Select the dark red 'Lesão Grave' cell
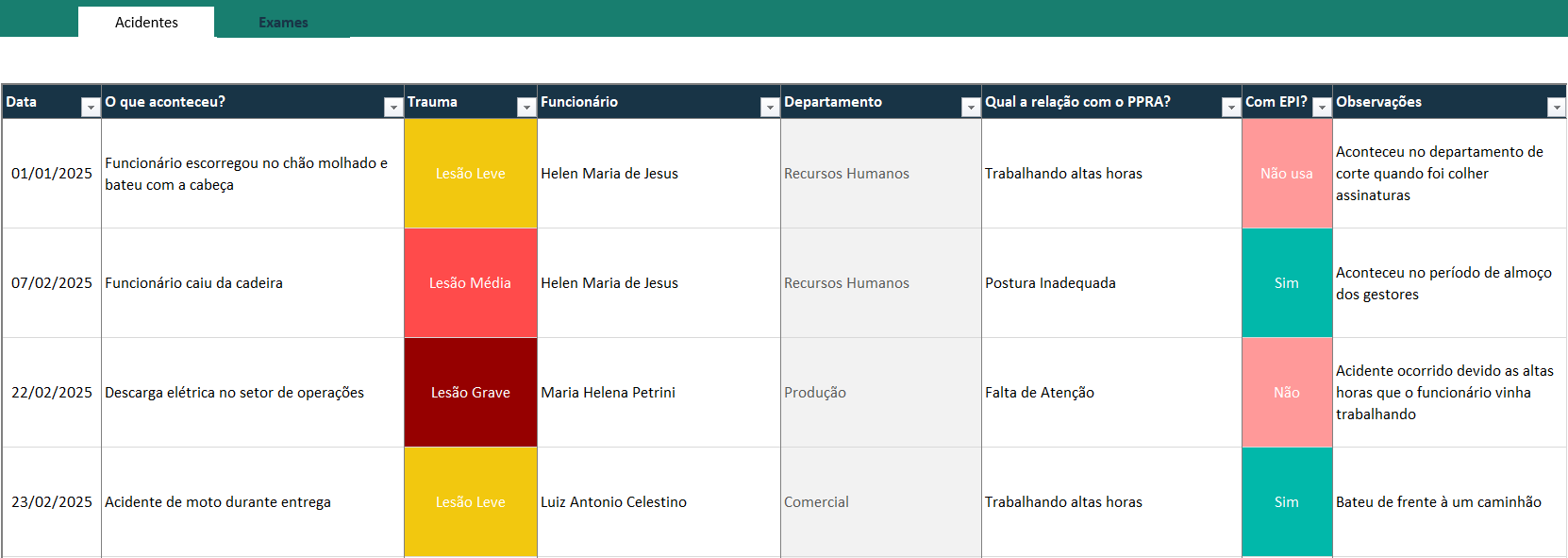The image size is (1568, 558). coord(470,393)
